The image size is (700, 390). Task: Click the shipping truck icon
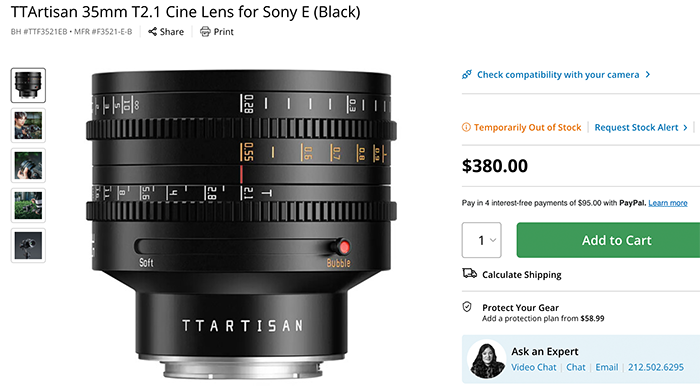469,273
